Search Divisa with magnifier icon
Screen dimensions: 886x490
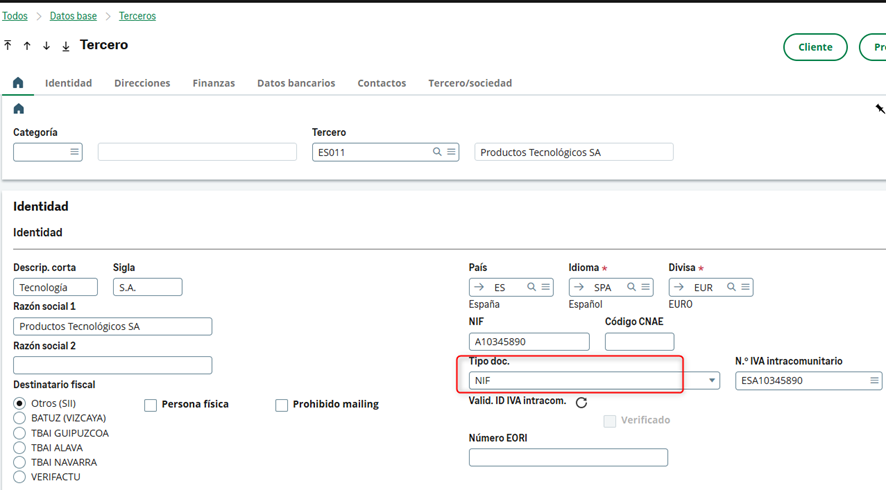point(731,287)
